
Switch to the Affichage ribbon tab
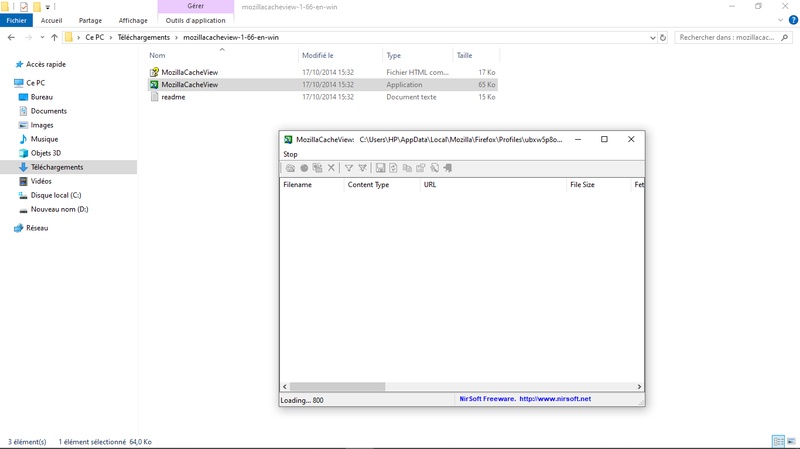pos(132,20)
